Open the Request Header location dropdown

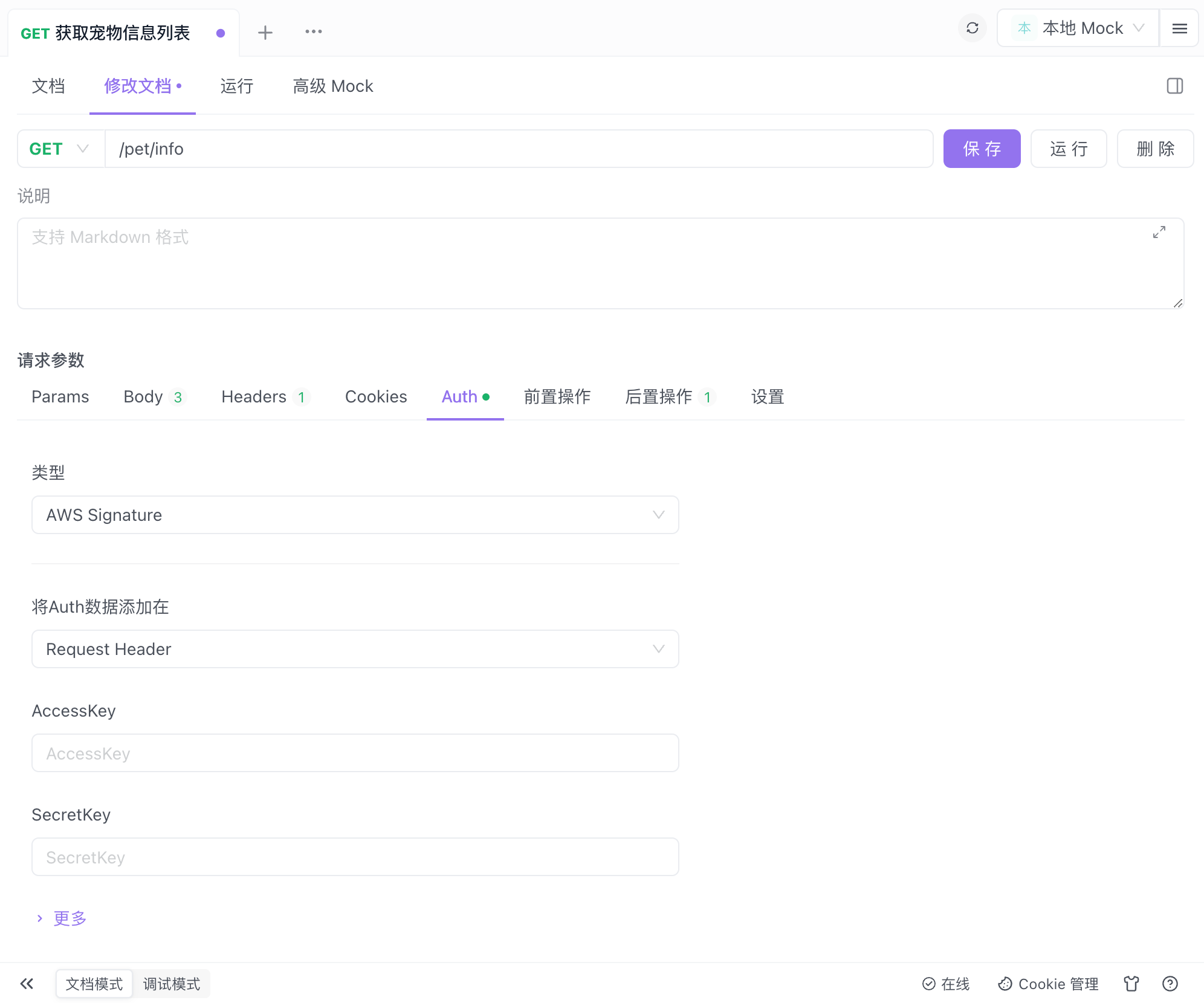355,649
